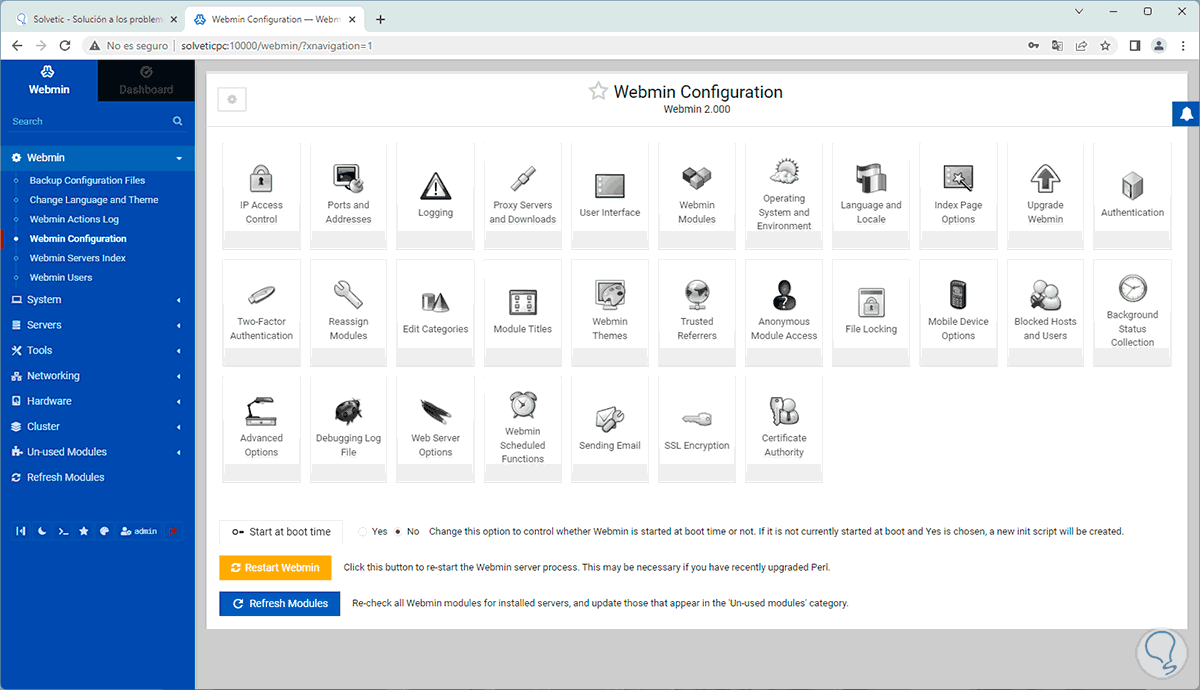Screen dimensions: 1200x690
Task: Collapse the navigation menu sidebar icon
Action: (21, 531)
